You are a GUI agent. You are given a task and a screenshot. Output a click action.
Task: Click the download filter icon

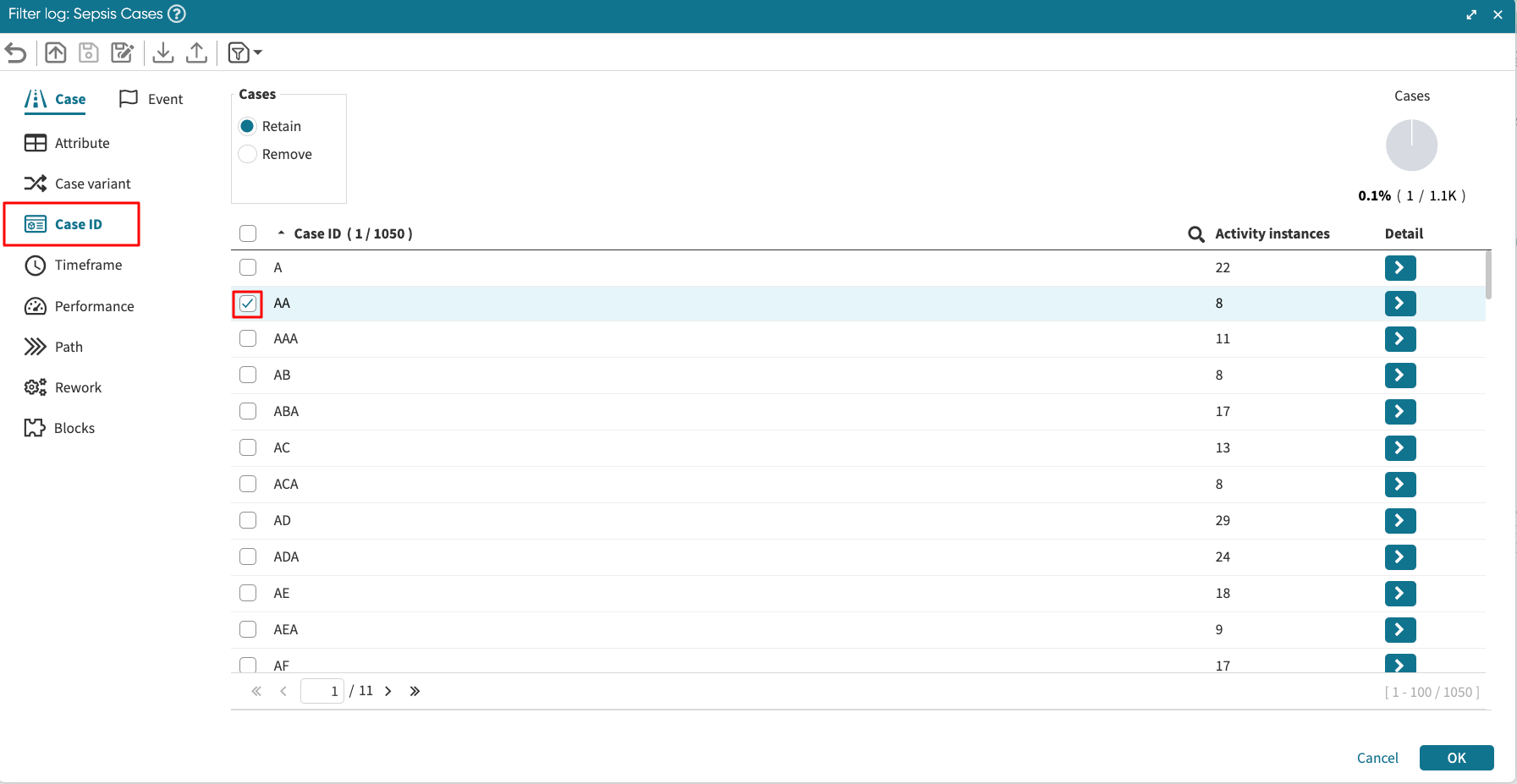163,52
